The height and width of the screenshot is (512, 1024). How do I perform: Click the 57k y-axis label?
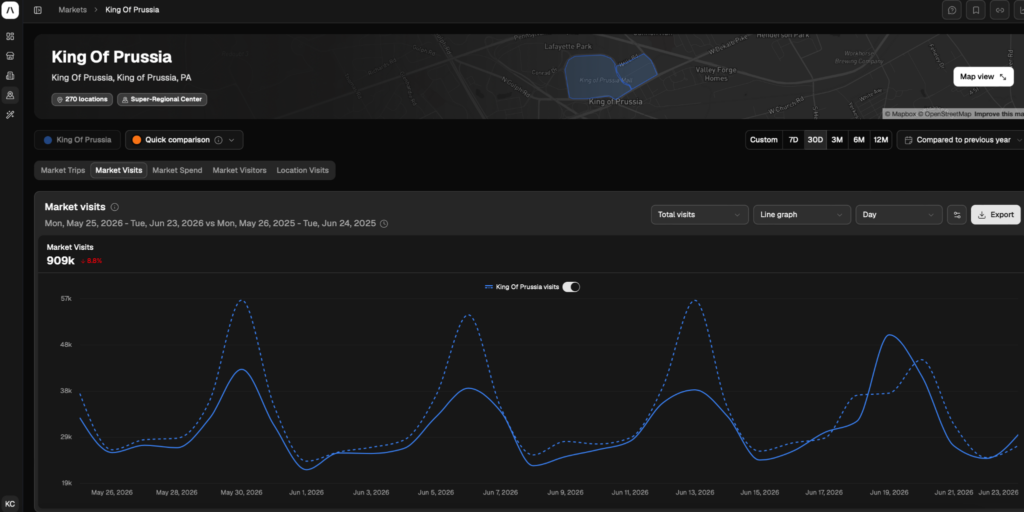pyautogui.click(x=66, y=298)
